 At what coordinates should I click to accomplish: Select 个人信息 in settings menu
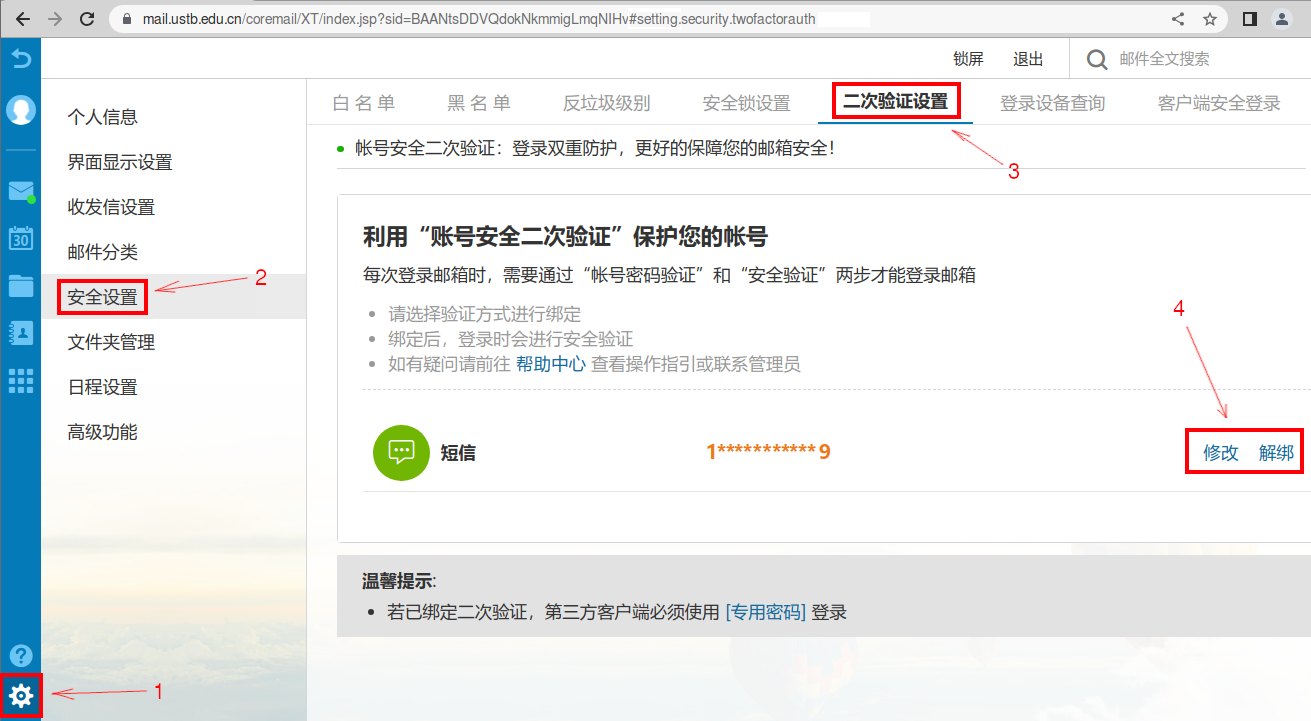102,117
